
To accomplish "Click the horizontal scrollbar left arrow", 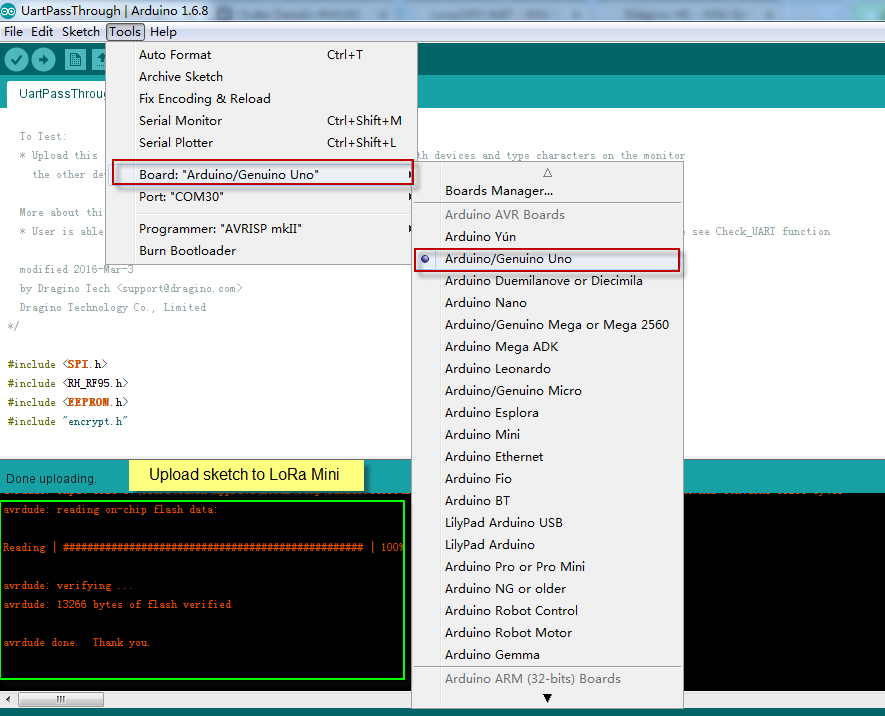I will (x=8, y=700).
